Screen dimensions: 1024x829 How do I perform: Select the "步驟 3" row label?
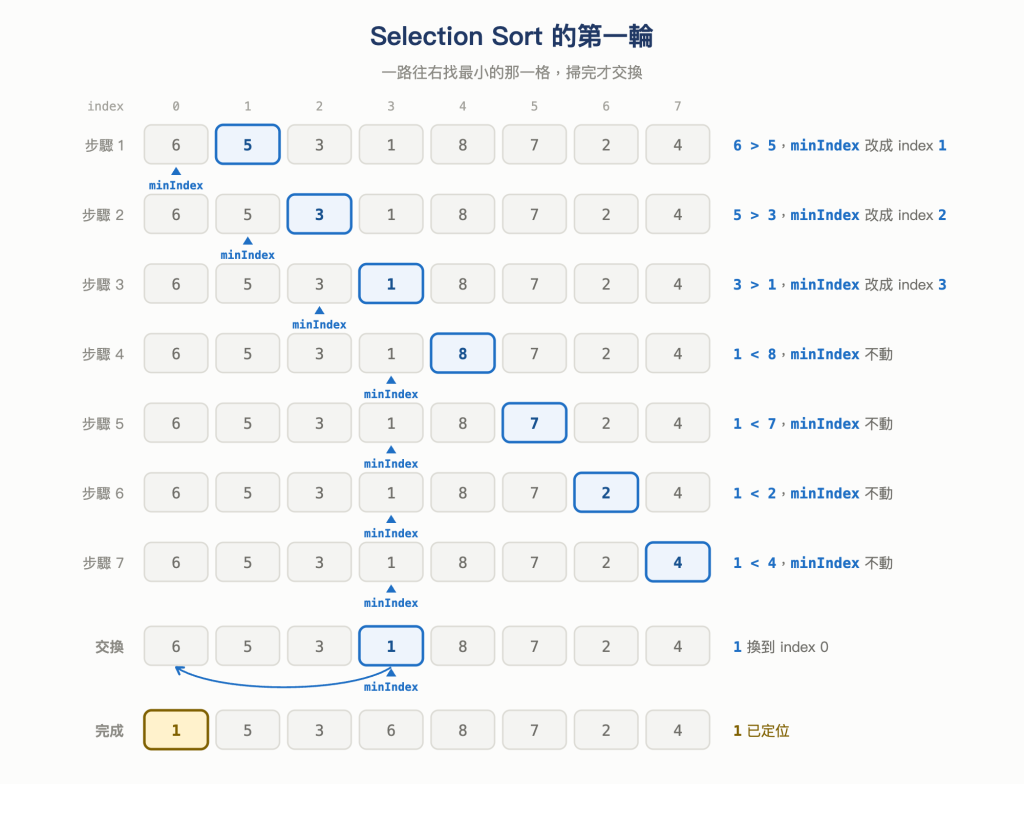point(103,284)
